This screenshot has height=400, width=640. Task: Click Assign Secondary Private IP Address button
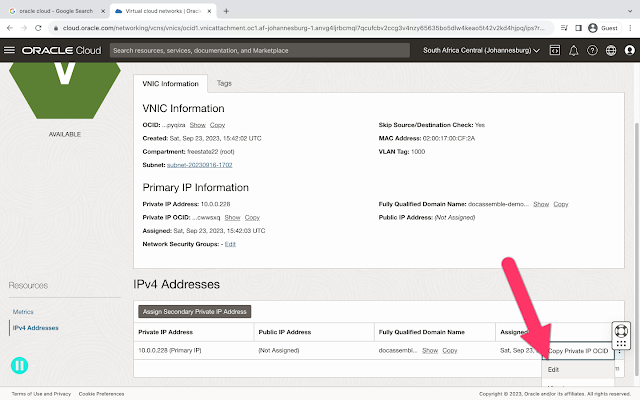(x=195, y=311)
